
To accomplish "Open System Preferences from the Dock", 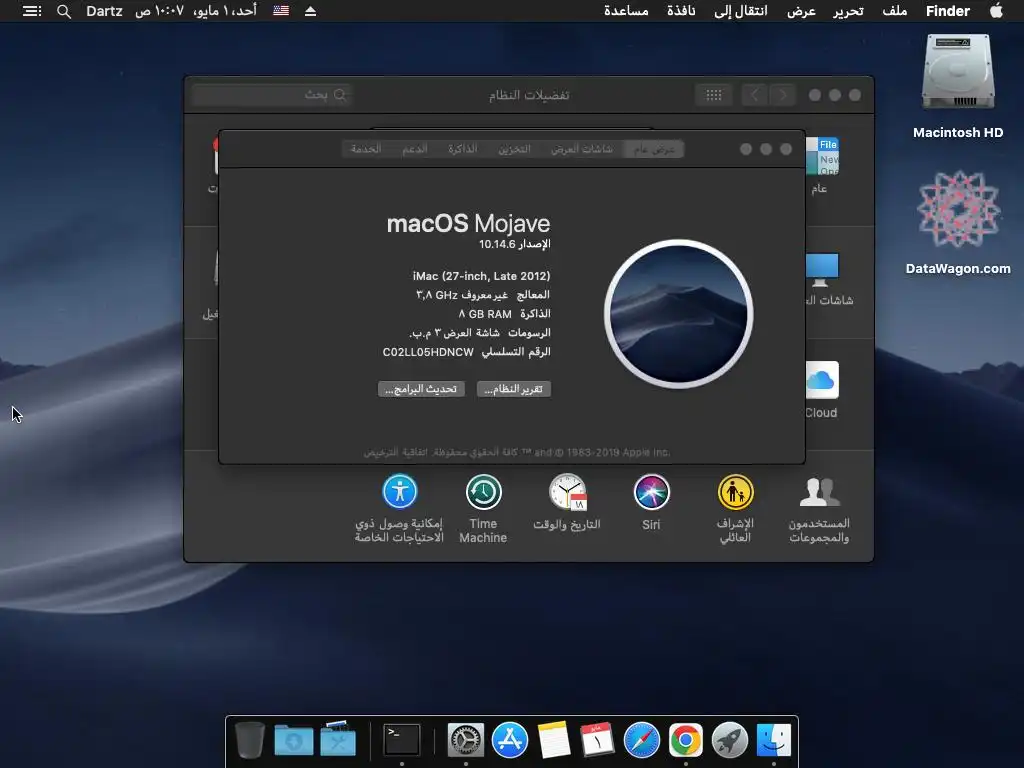I will click(466, 740).
